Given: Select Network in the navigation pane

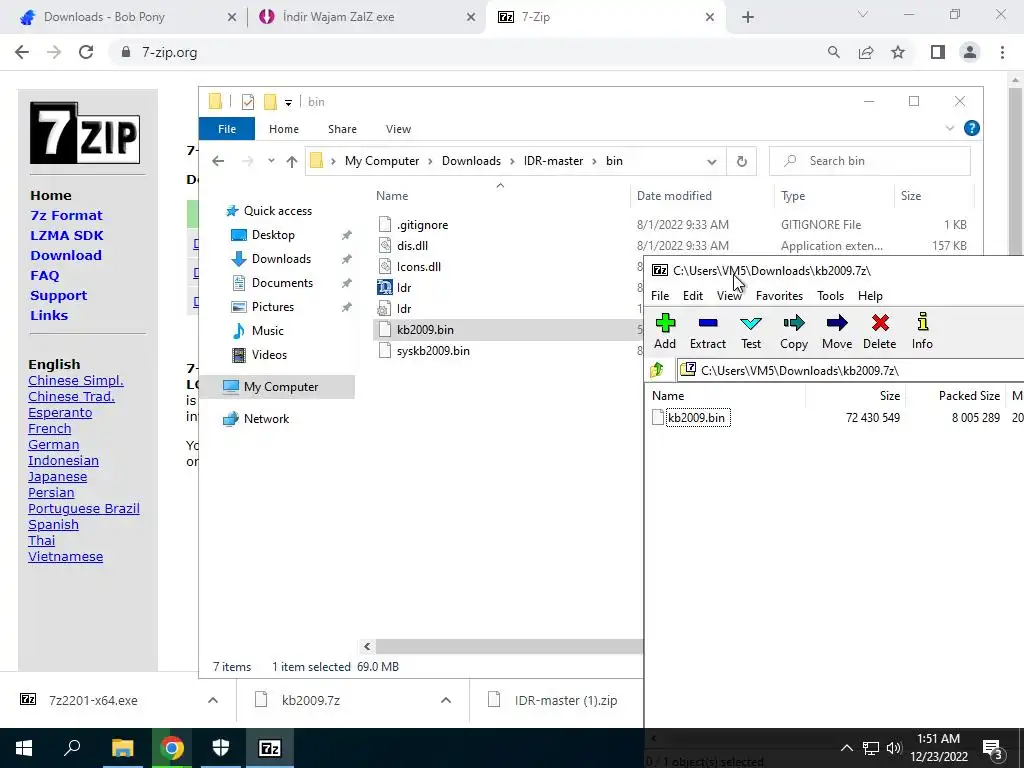Looking at the screenshot, I should (x=266, y=419).
